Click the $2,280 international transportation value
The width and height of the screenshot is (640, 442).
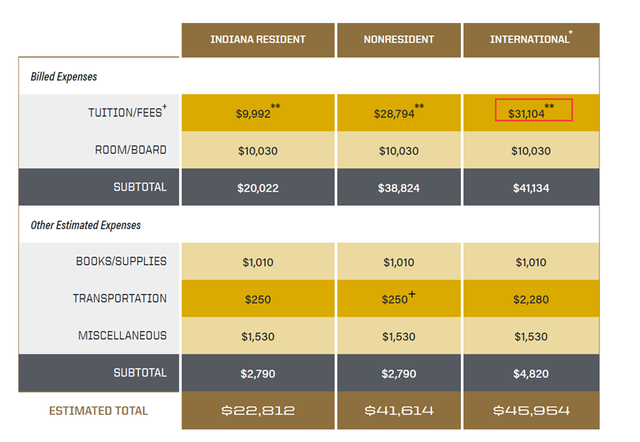click(530, 299)
